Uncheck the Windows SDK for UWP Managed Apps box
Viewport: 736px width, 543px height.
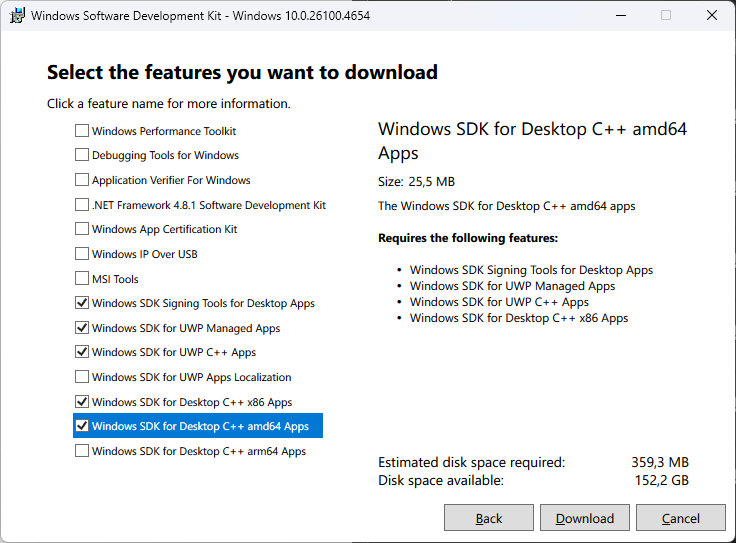pyautogui.click(x=82, y=328)
